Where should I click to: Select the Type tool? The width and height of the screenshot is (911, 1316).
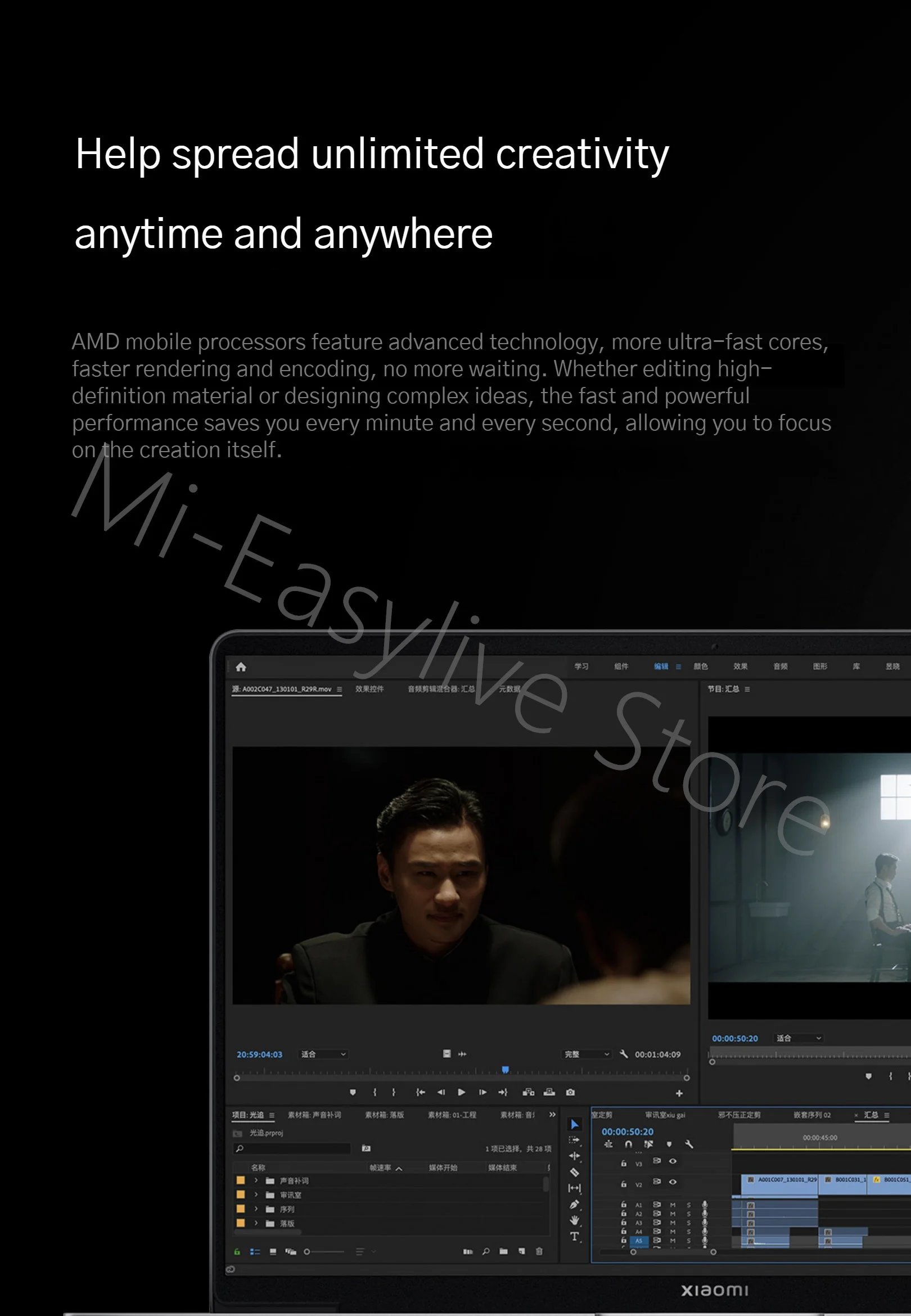[574, 1236]
